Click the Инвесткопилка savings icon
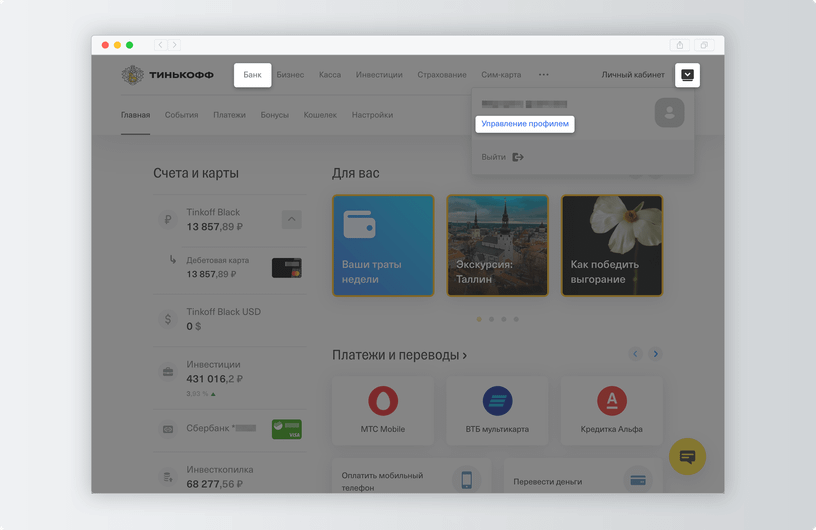The height and width of the screenshot is (530, 816). 168,477
